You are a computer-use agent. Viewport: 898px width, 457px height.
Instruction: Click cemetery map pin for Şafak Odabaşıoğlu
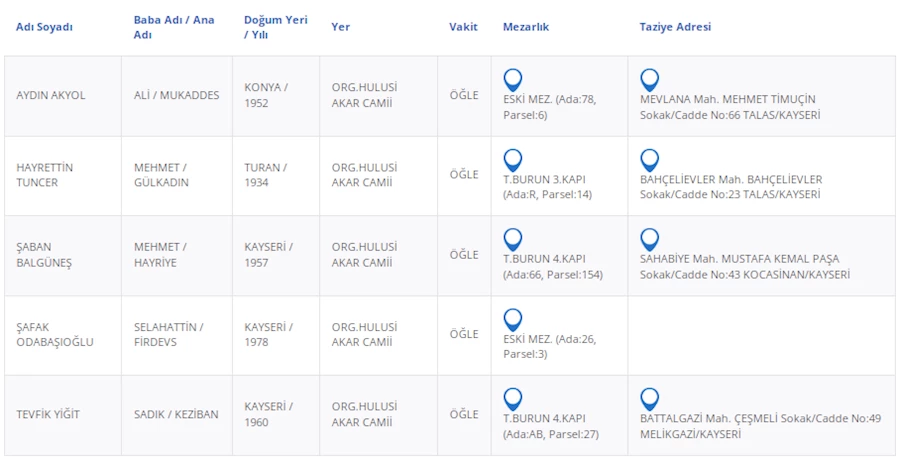point(513,320)
